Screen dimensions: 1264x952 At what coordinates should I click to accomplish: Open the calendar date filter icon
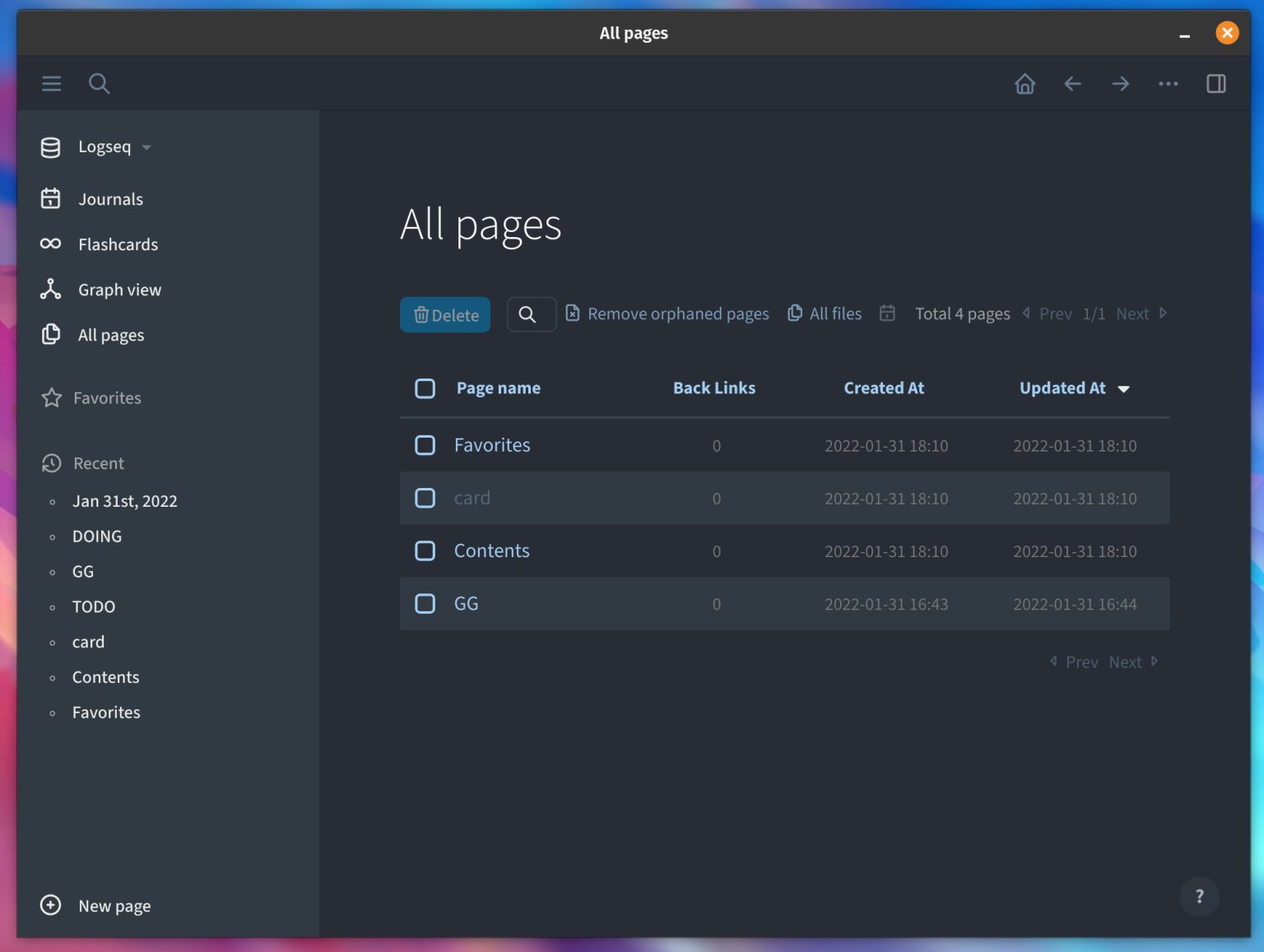click(x=887, y=313)
